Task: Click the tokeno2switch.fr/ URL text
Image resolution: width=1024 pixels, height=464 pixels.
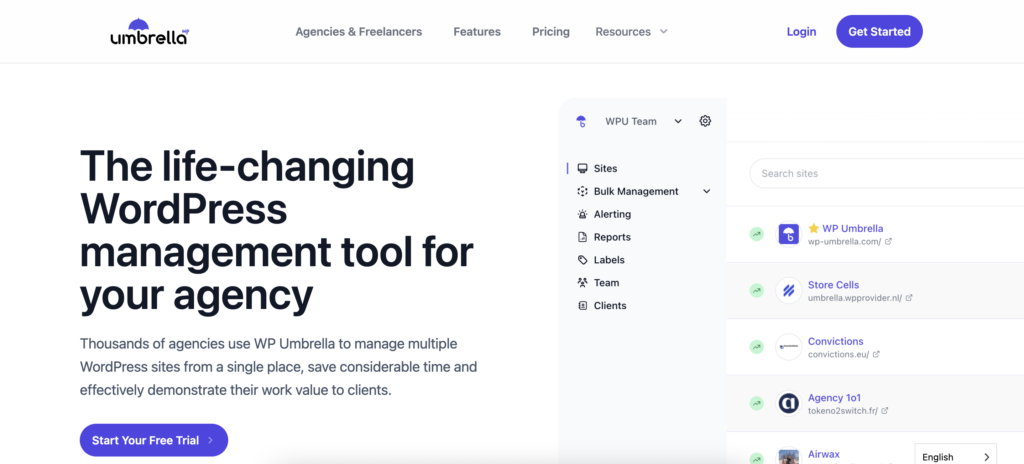Action: (x=842, y=410)
